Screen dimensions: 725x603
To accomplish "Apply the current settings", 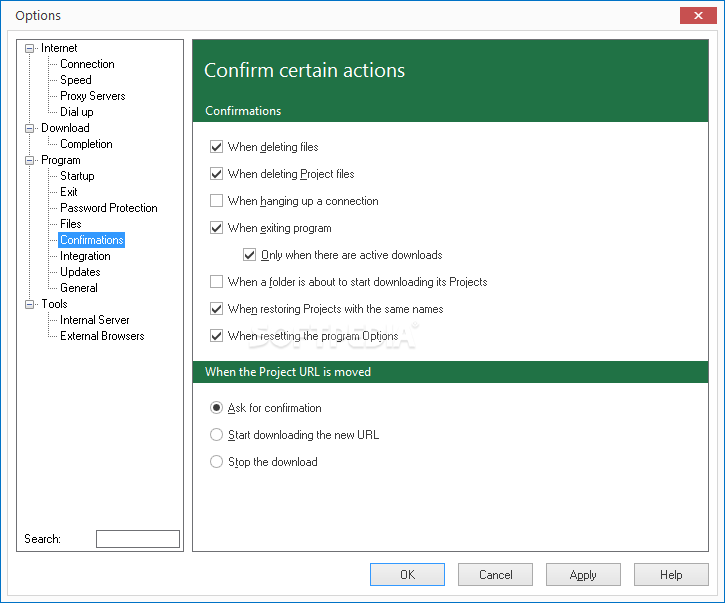I will point(583,575).
